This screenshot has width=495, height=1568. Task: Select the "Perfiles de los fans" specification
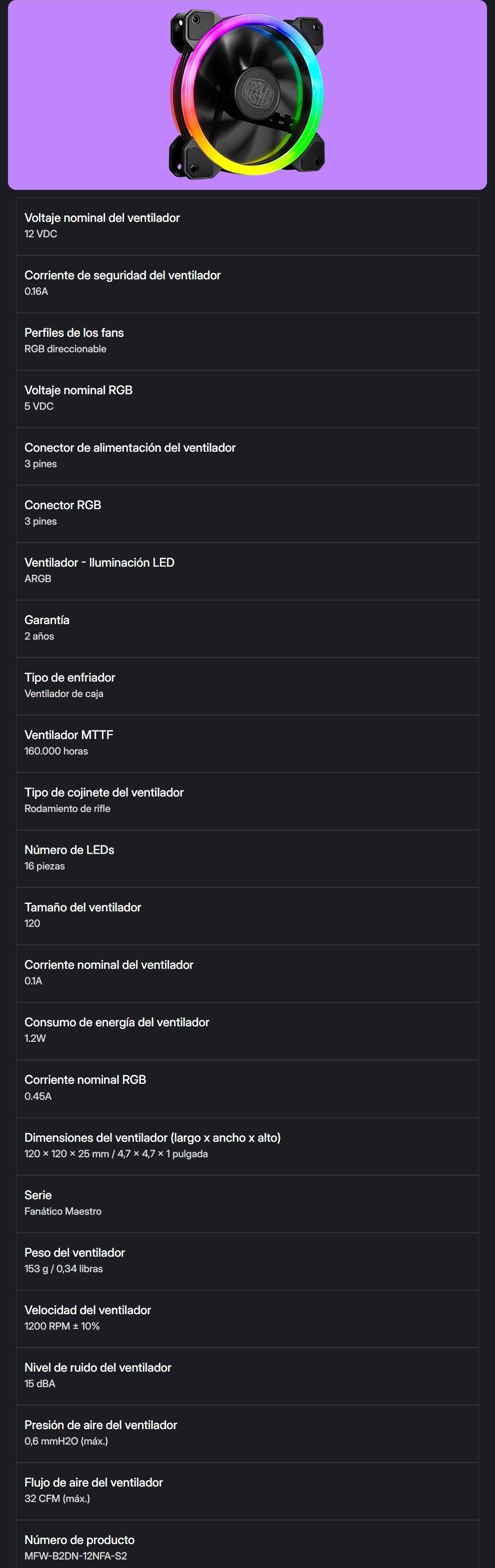point(247,341)
